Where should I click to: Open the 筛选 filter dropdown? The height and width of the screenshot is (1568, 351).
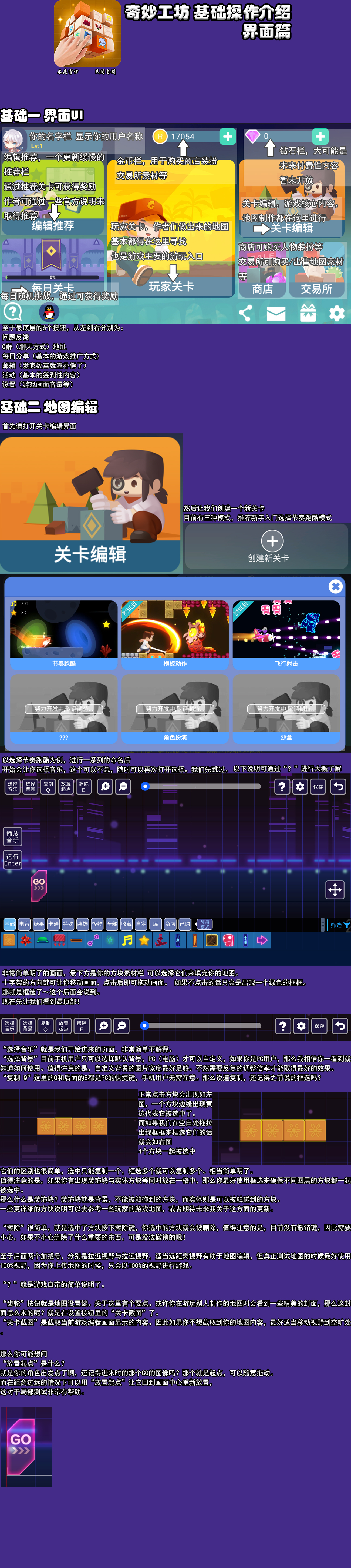[x=339, y=925]
